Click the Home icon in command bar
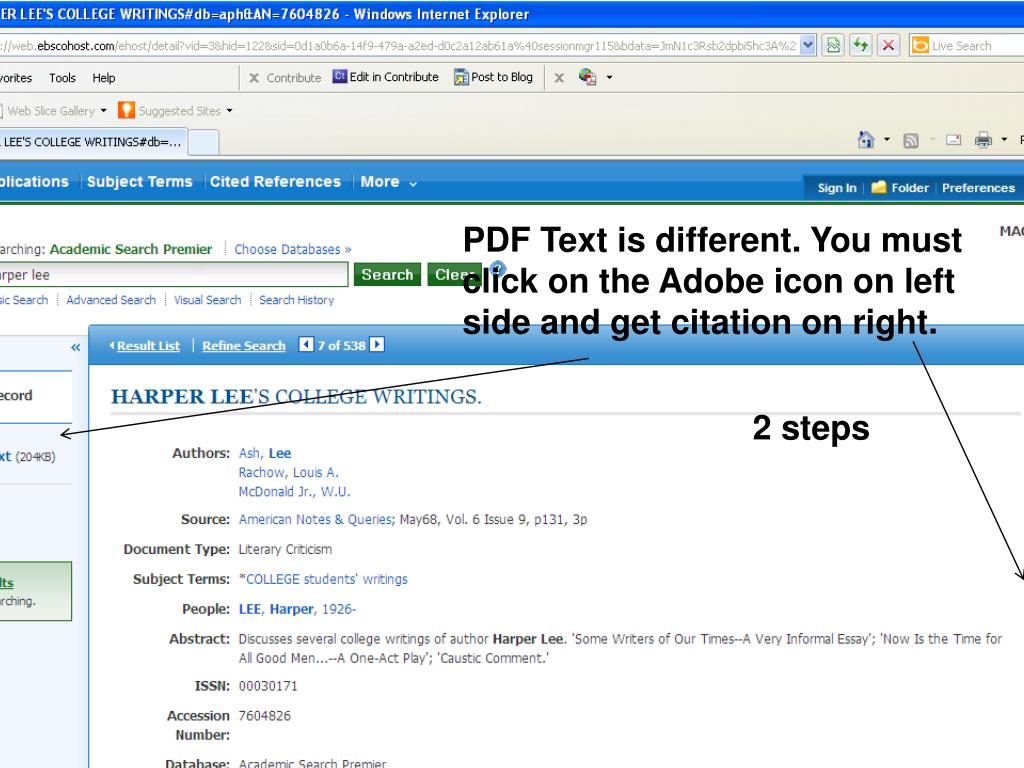1024x768 pixels. click(866, 139)
